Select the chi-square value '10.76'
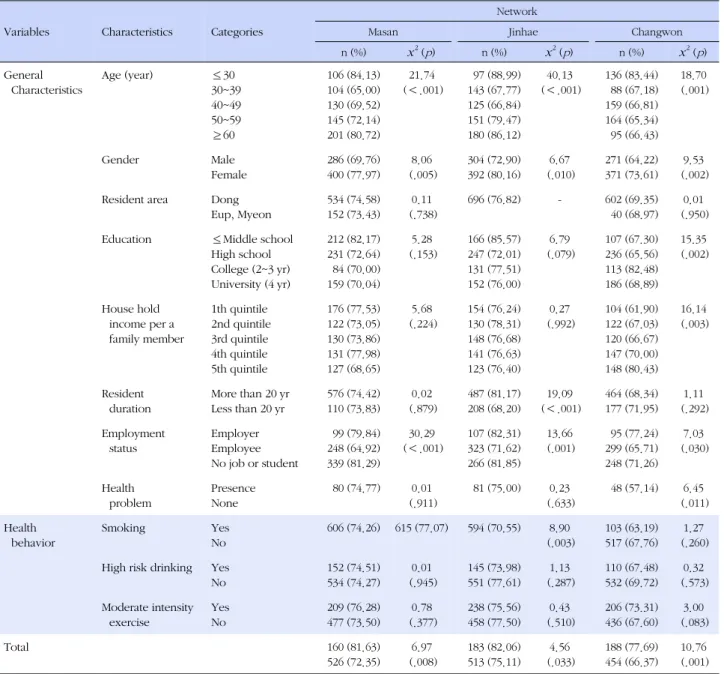 694,647
